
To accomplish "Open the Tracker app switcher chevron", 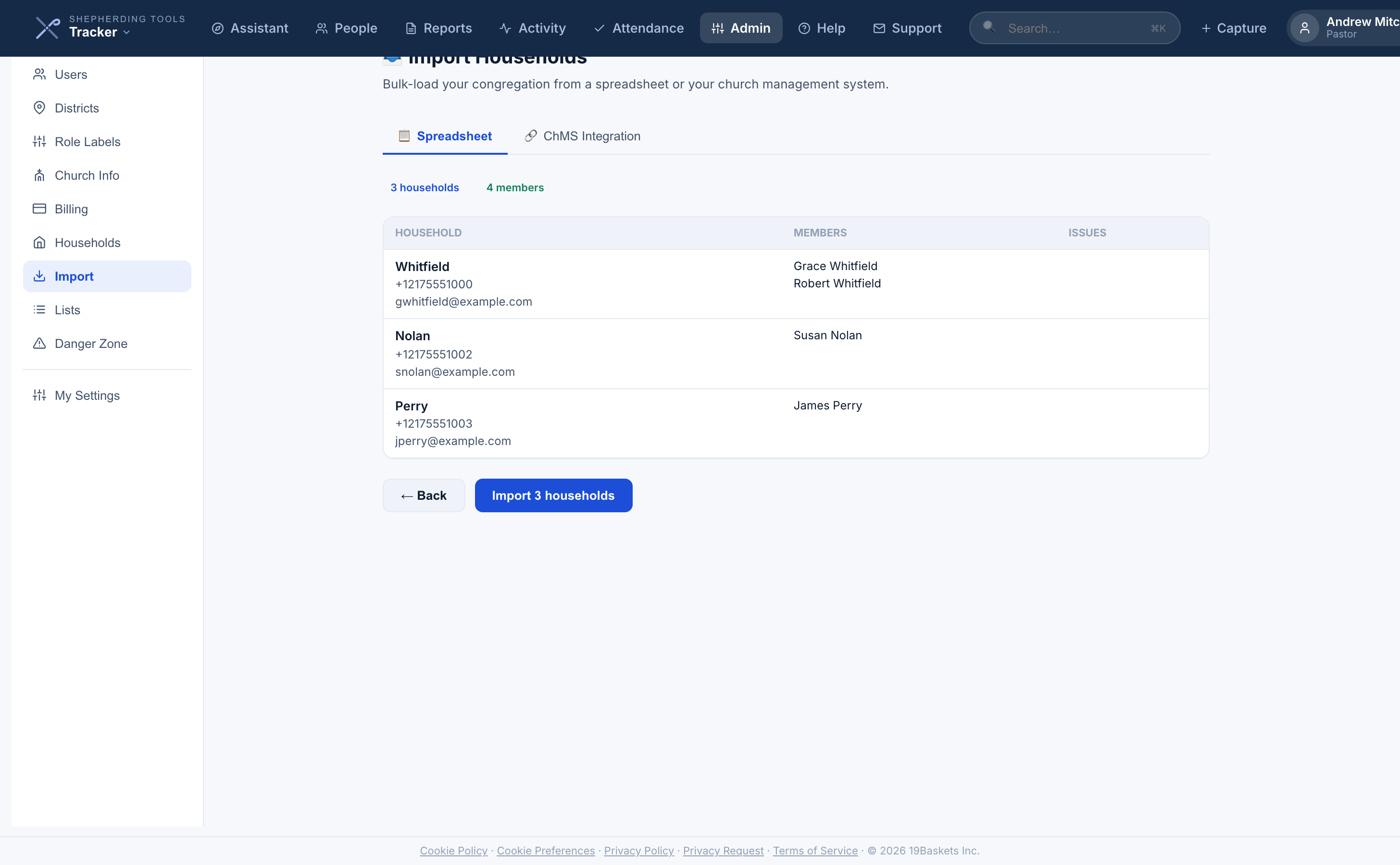I will [126, 33].
